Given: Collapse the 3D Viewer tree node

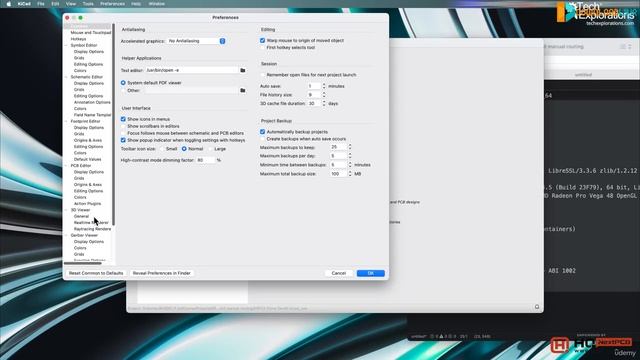Looking at the screenshot, I should (x=67, y=210).
